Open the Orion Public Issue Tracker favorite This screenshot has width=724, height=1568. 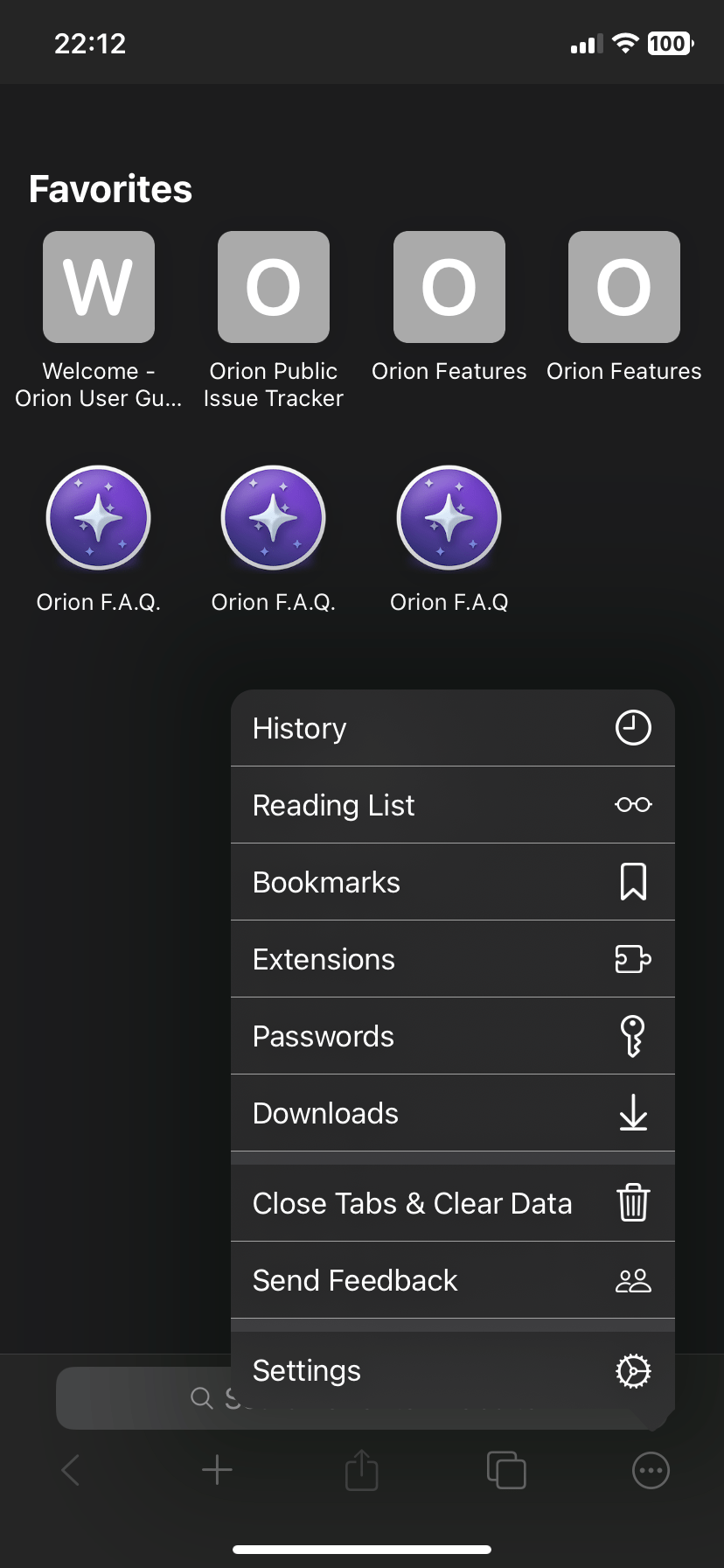click(x=274, y=286)
